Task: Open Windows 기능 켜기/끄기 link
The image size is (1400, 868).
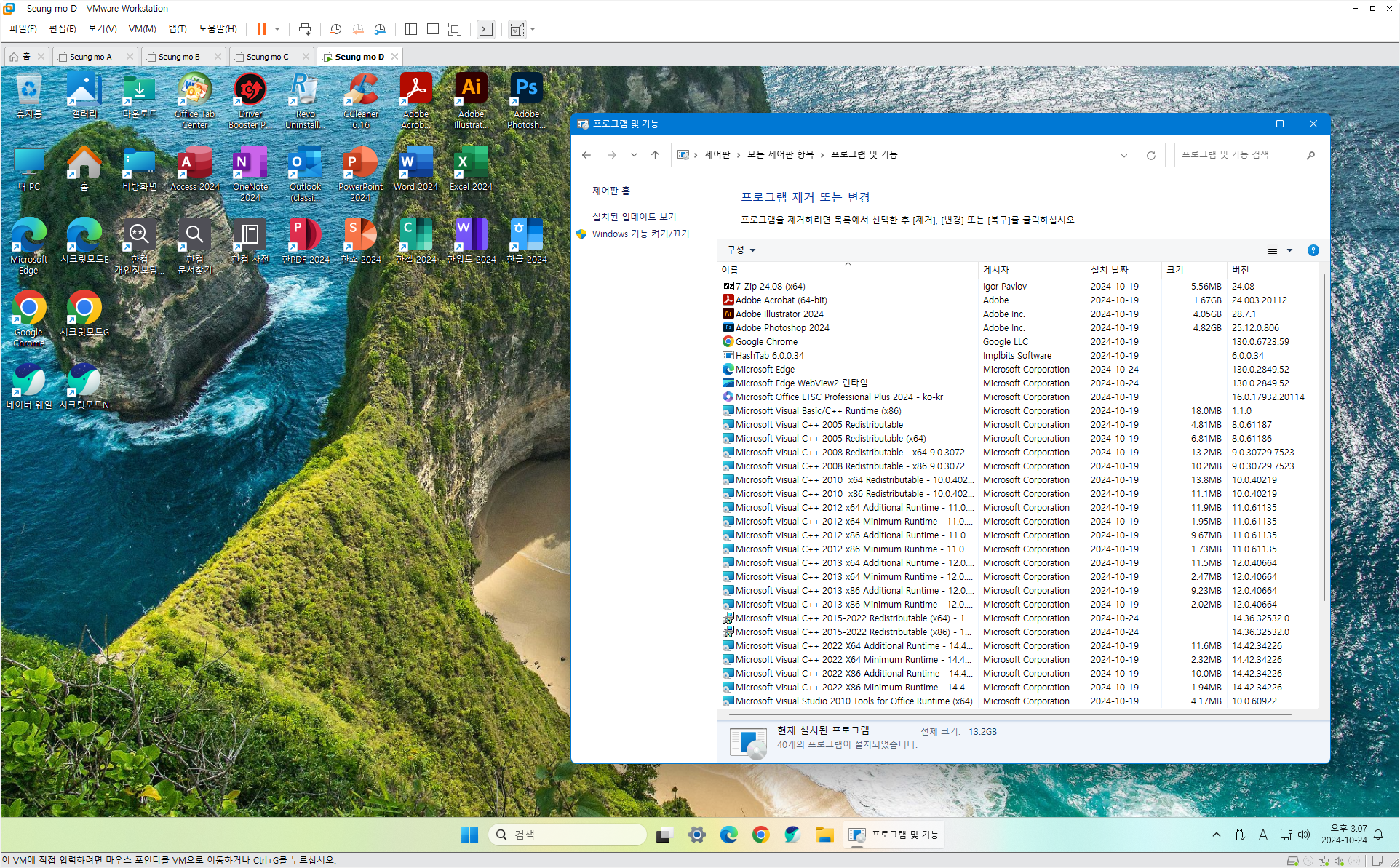Action: (x=640, y=234)
